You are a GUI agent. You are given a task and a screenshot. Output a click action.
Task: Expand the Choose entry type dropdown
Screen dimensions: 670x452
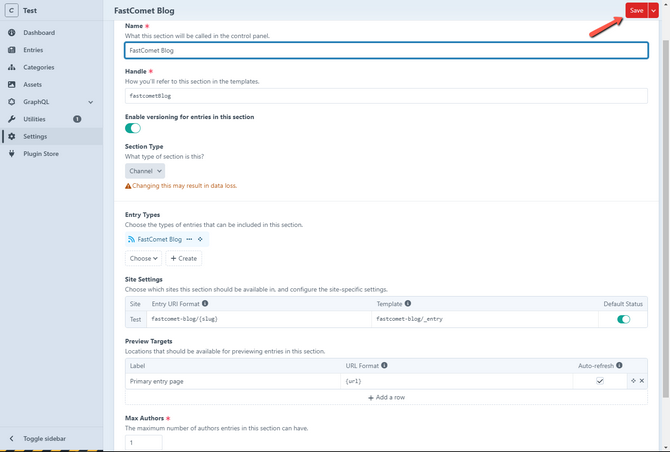pos(144,258)
